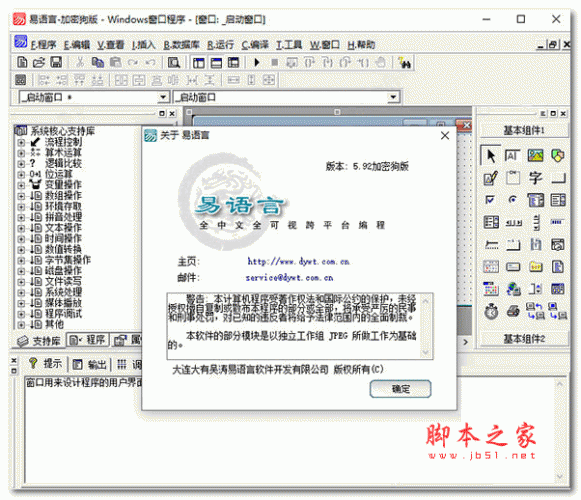The image size is (581, 500).
Task: Click the Run (play) toolbar icon
Action: (x=257, y=62)
